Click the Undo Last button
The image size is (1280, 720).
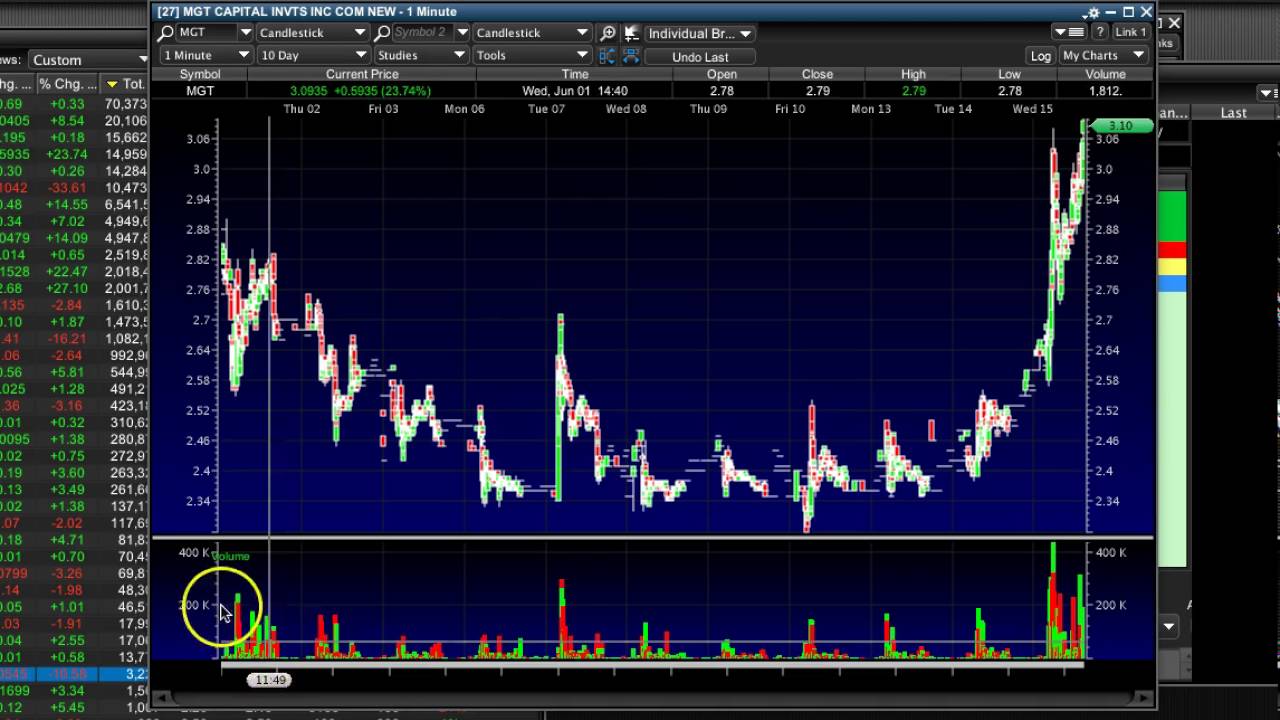point(700,57)
